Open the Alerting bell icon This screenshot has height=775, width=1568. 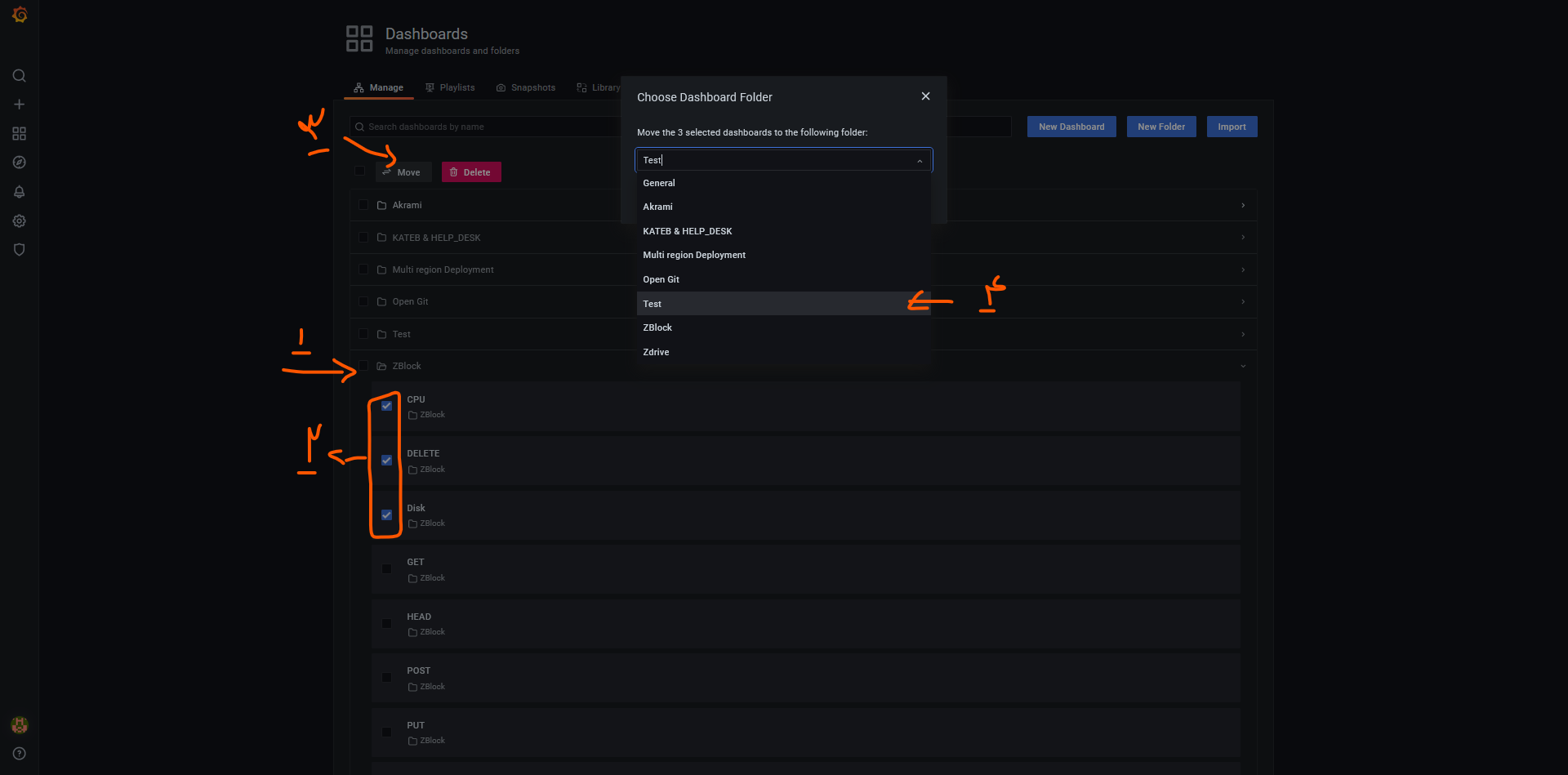(x=20, y=192)
